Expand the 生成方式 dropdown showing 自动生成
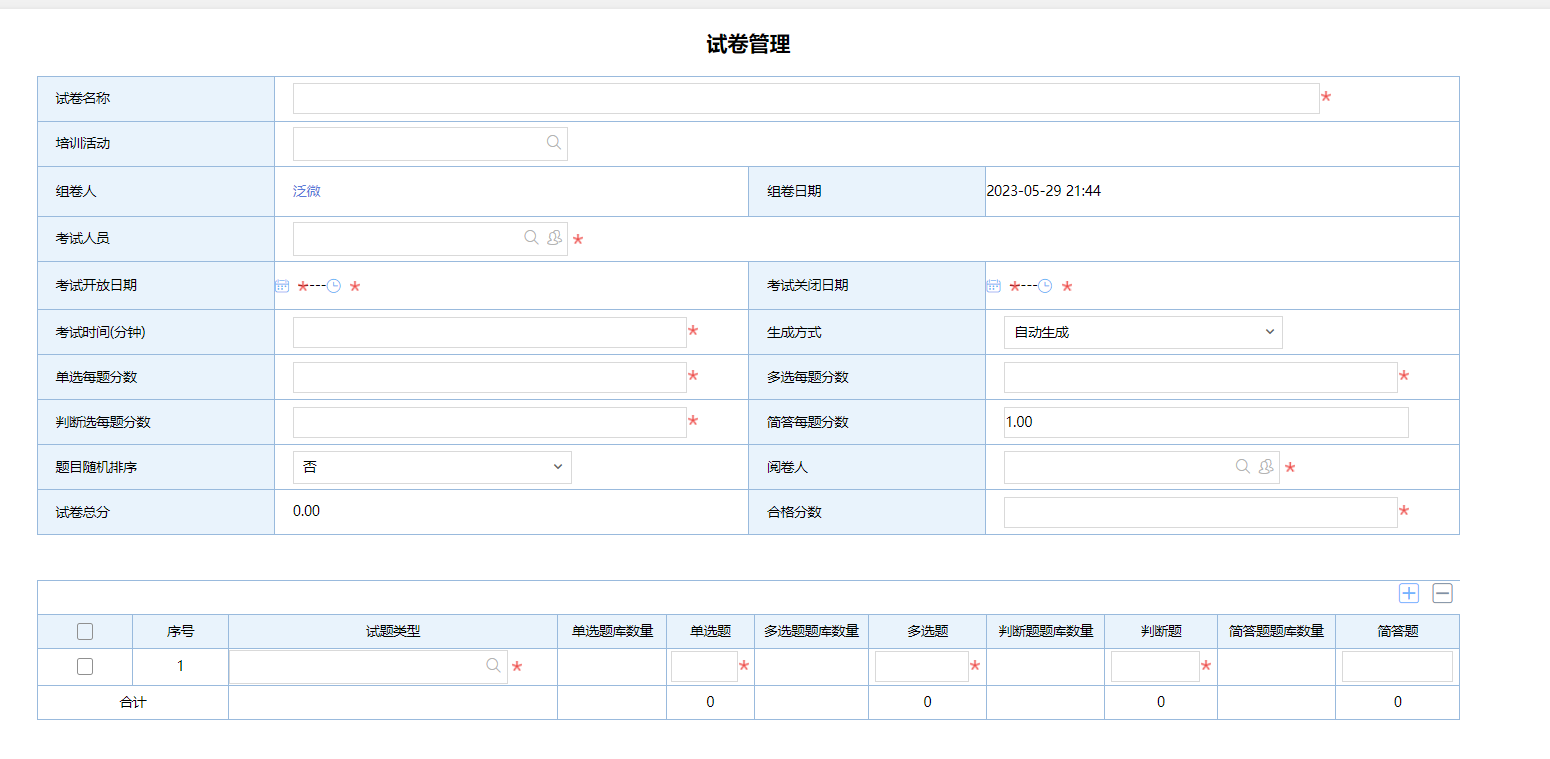This screenshot has width=1550, height=759. tap(1143, 332)
